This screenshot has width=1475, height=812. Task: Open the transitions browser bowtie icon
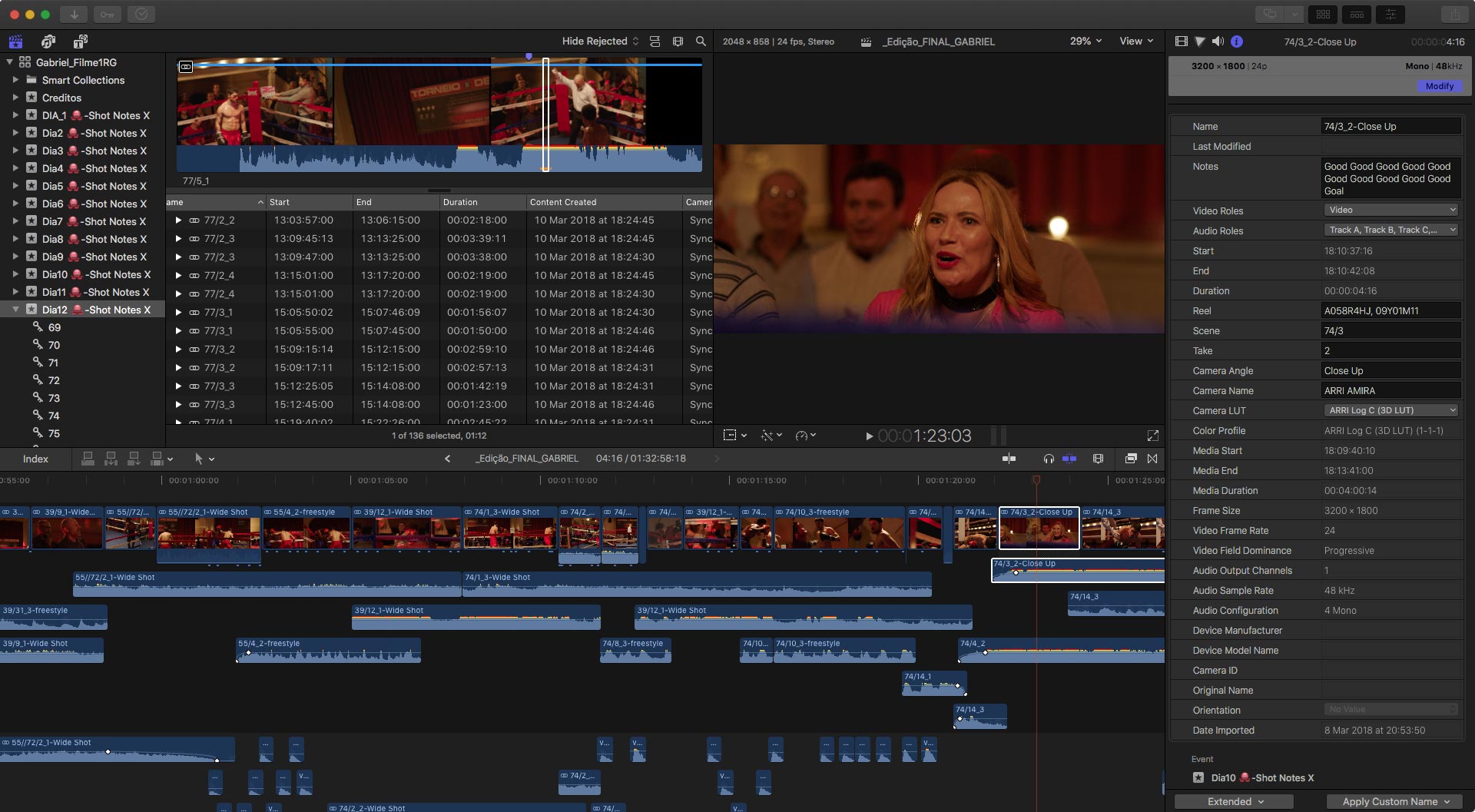1152,459
